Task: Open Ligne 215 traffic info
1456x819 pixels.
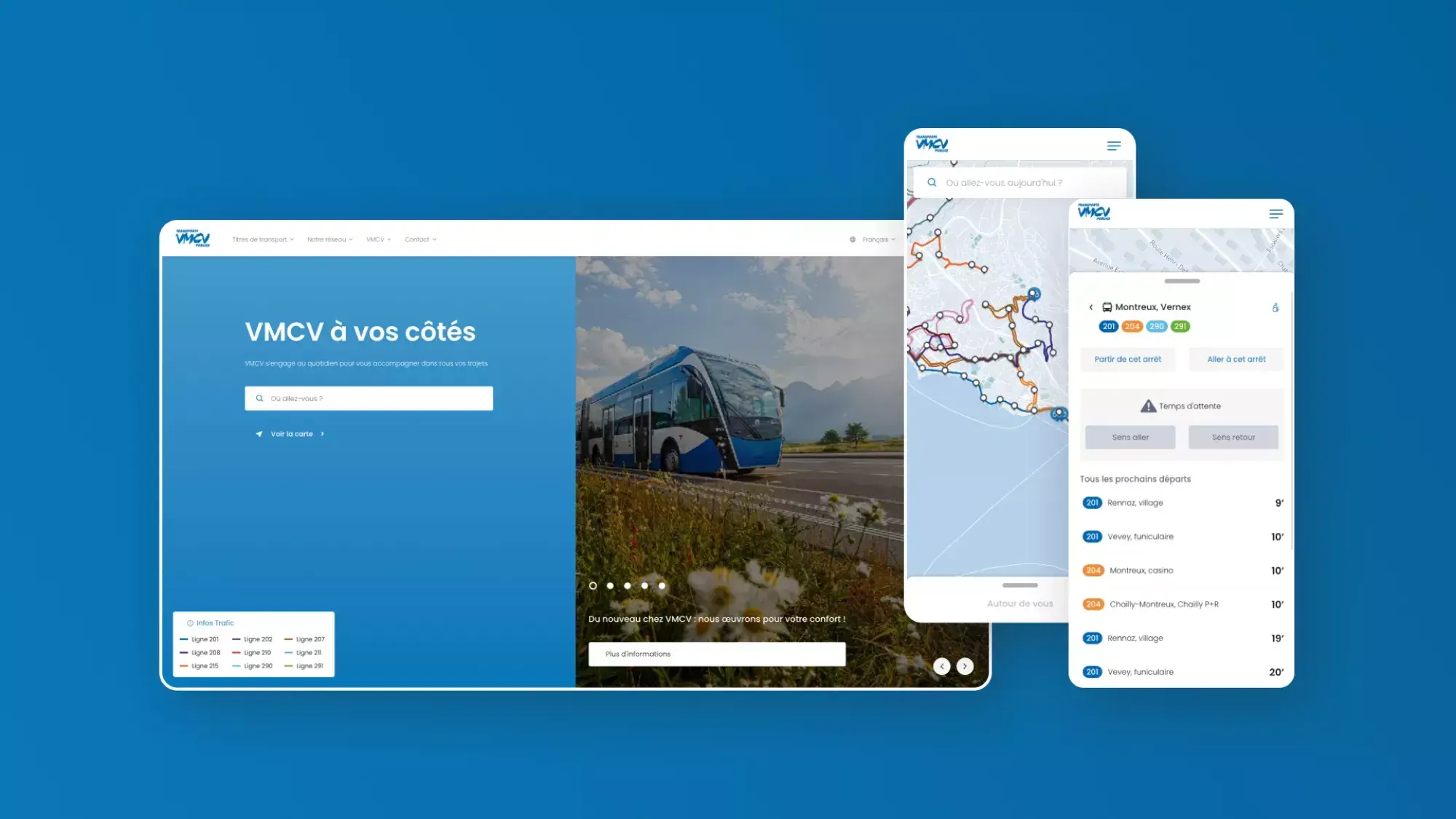Action: coord(199,665)
